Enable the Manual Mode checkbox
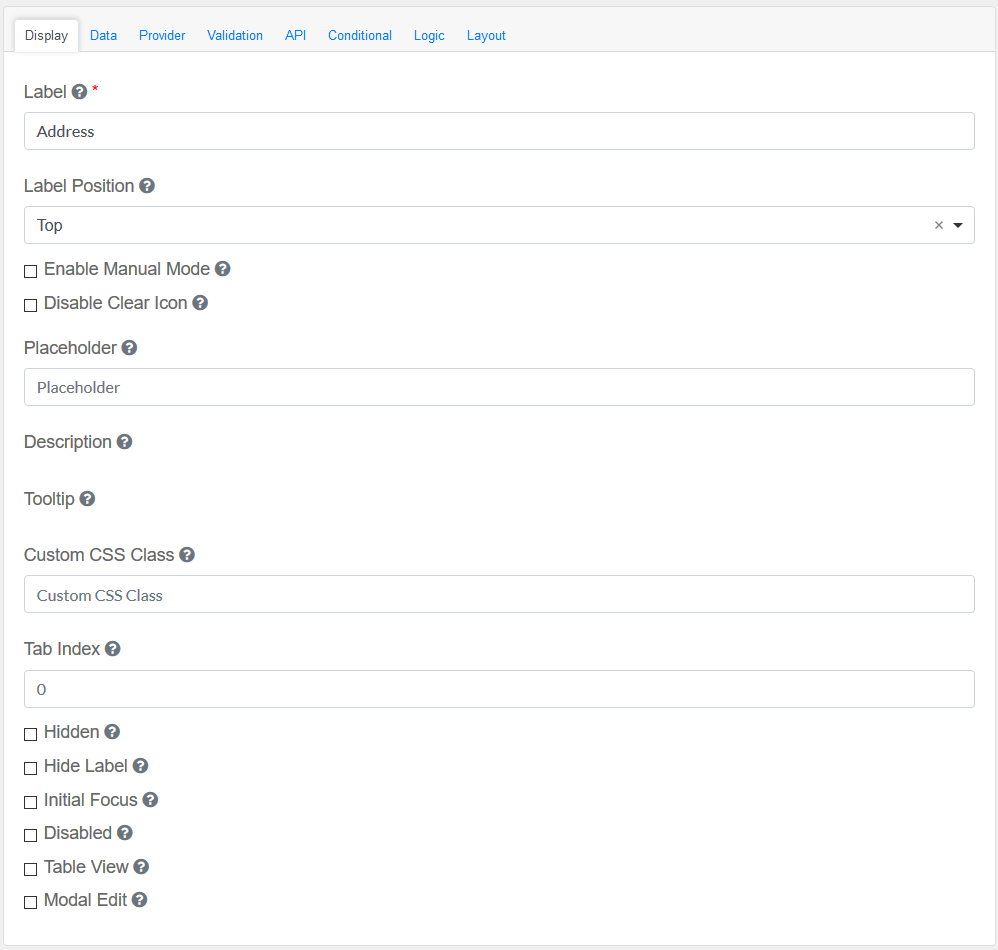998x950 pixels. pos(31,271)
